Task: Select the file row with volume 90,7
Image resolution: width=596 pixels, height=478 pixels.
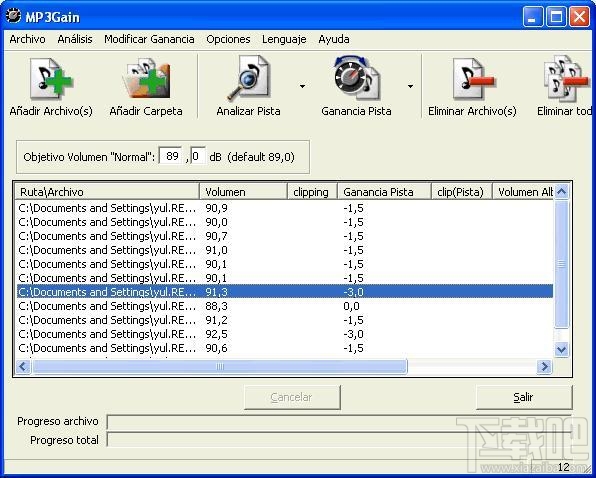Action: [x=285, y=236]
